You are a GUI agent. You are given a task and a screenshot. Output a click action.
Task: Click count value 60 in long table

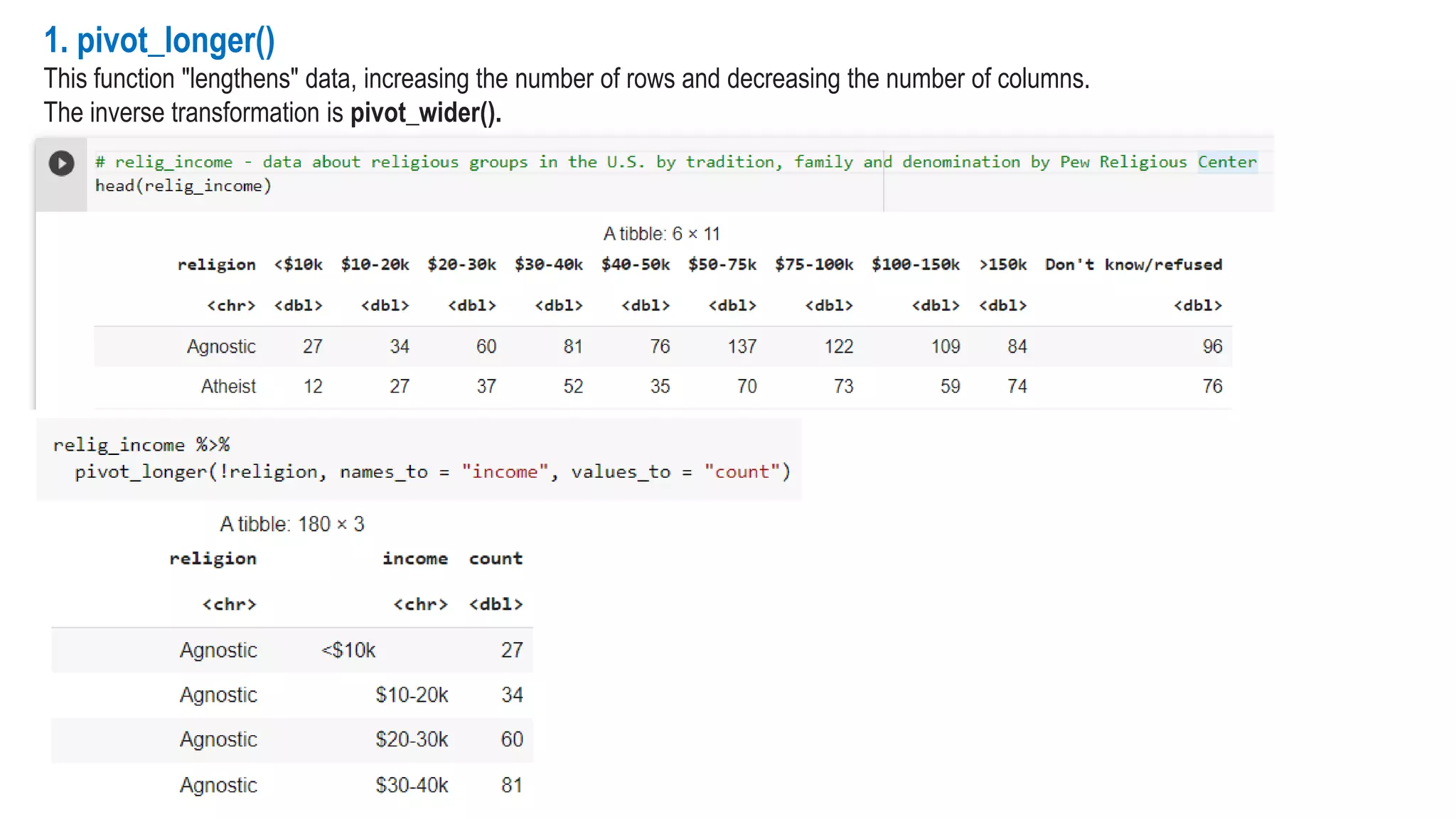point(512,740)
